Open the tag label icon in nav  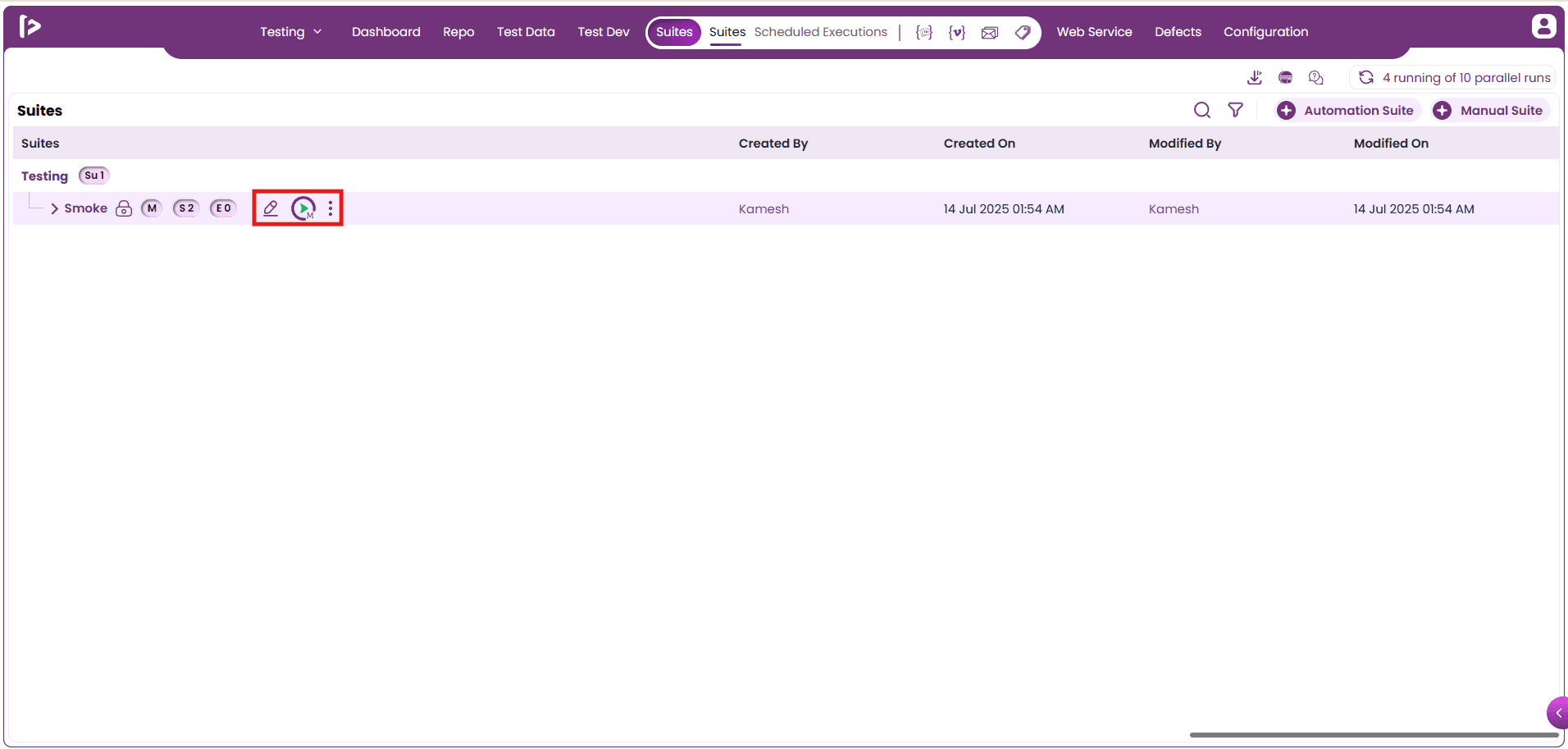[1023, 32]
